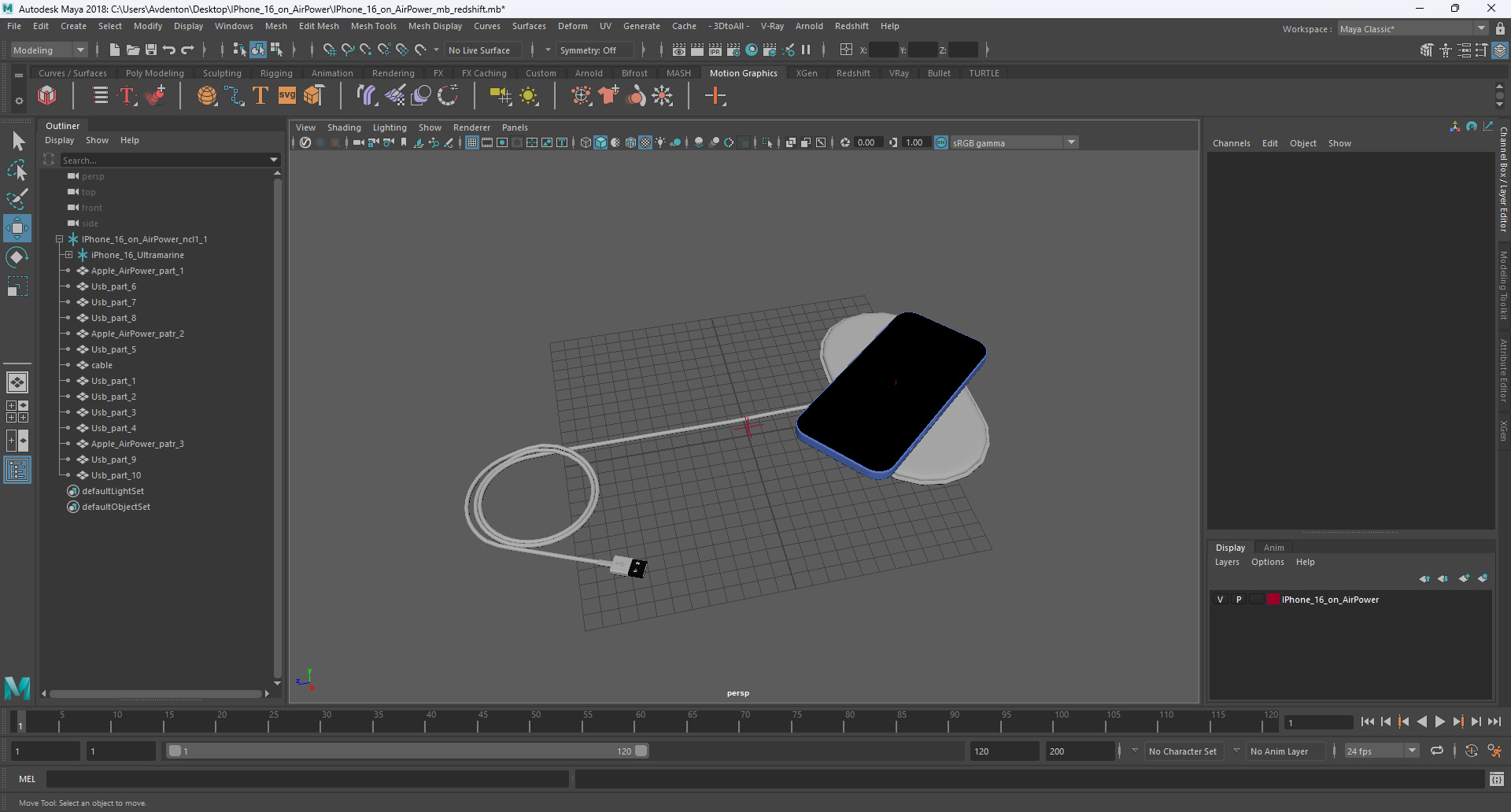Viewport: 1511px width, 812px height.
Task: Toggle smooth shade all viewport icon
Action: [600, 142]
